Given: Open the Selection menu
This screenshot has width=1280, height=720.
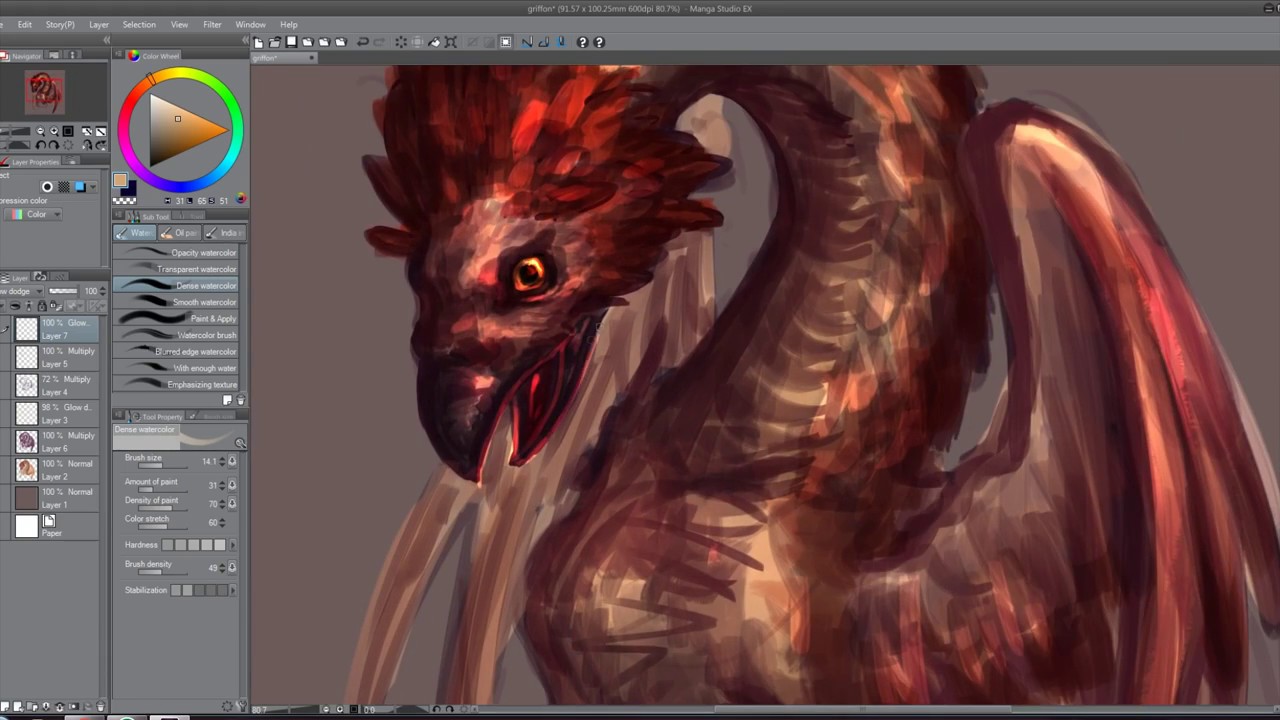Looking at the screenshot, I should (139, 24).
